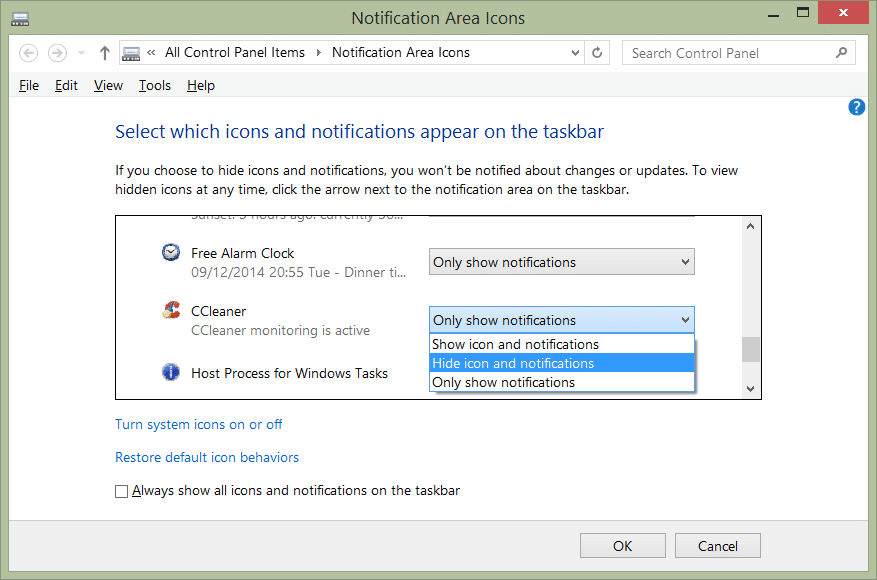877x580 pixels.
Task: Click the Notification Area Icons breadcrumb
Action: click(x=400, y=53)
